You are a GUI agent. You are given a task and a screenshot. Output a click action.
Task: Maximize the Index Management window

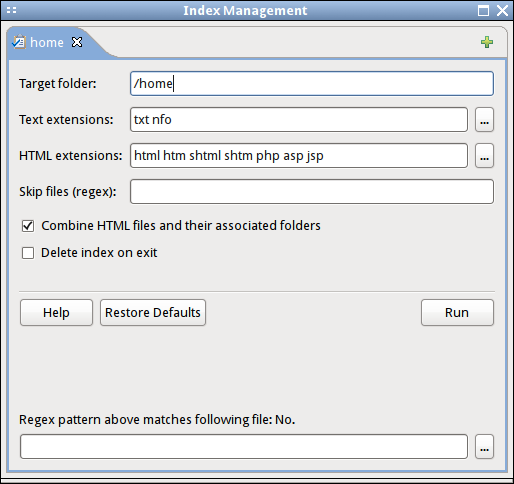click(483, 11)
